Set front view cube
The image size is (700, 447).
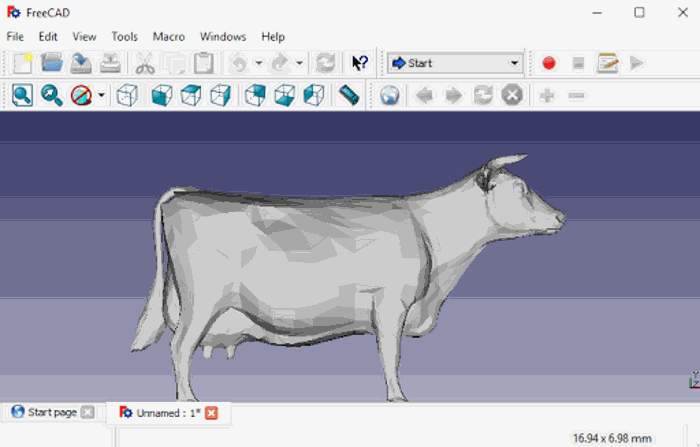162,95
